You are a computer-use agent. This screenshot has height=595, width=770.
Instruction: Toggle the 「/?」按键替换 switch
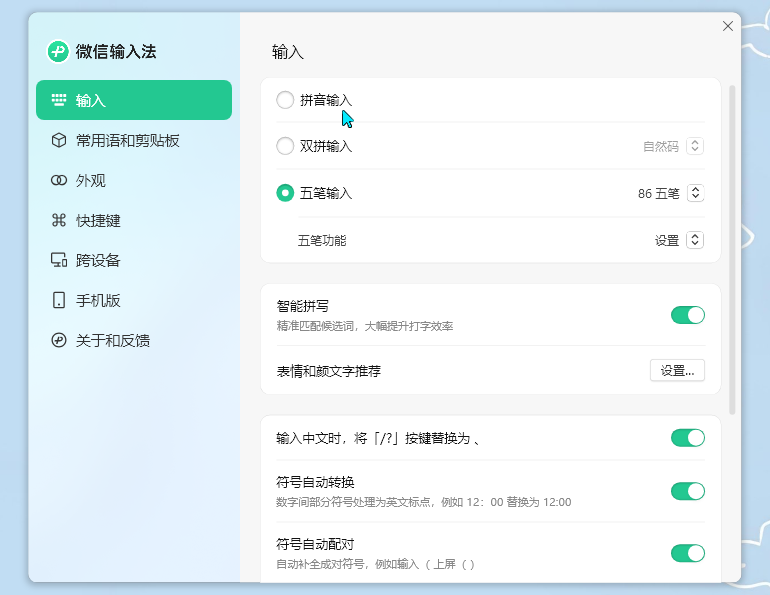point(688,438)
